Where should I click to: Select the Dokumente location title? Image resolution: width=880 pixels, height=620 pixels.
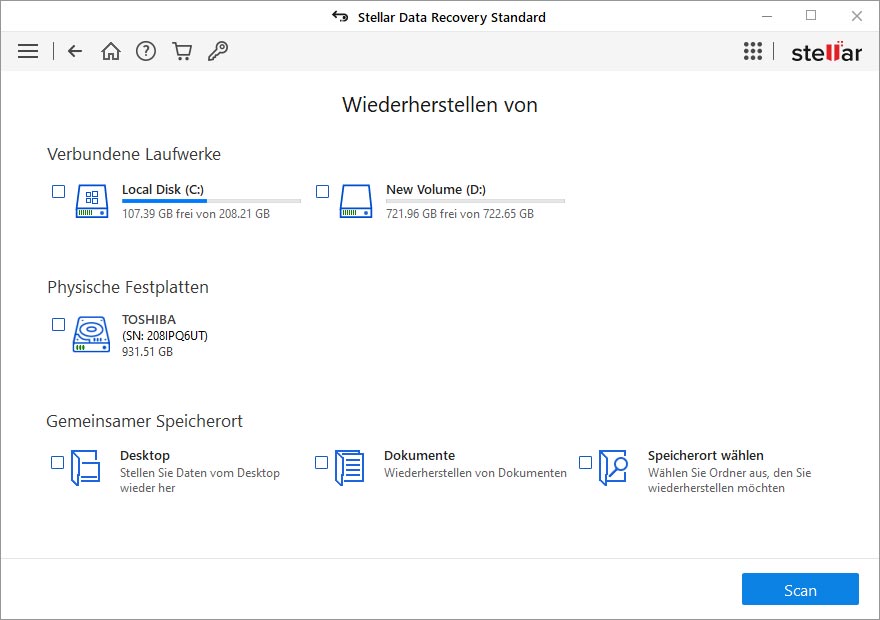pyautogui.click(x=419, y=456)
